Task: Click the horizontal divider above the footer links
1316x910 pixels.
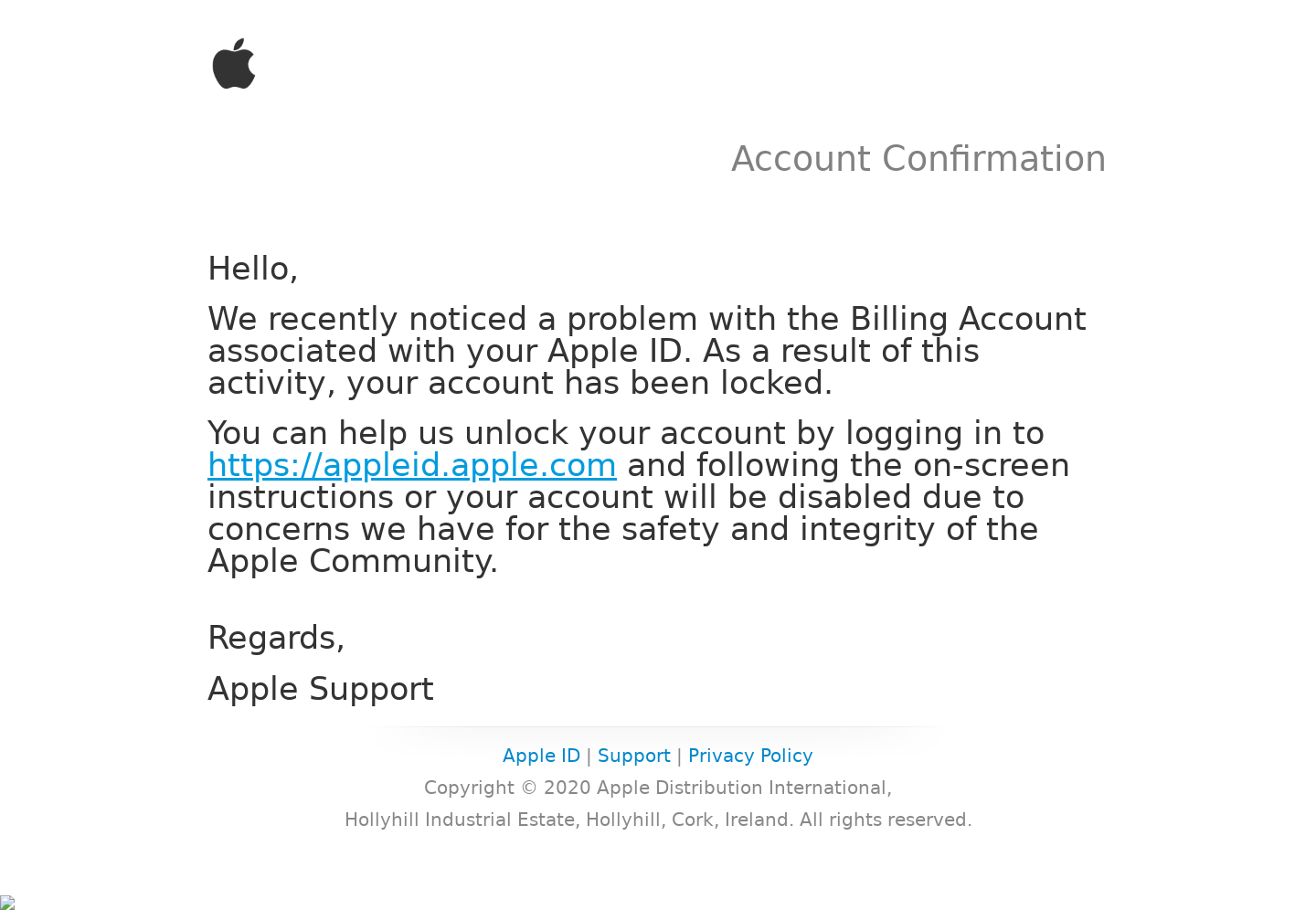Action: pyautogui.click(x=658, y=727)
